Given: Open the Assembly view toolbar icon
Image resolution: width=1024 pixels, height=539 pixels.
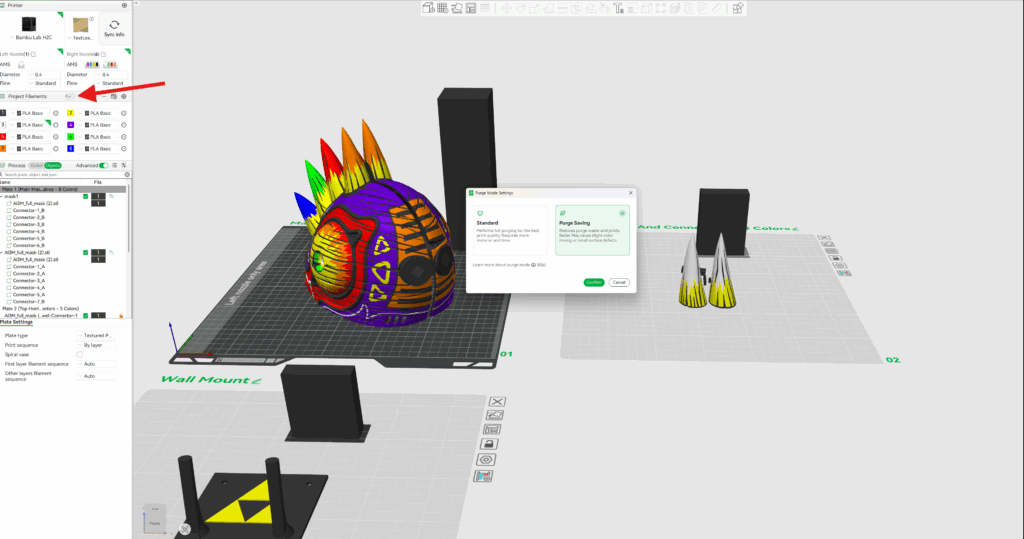Looking at the screenshot, I should pos(738,8).
